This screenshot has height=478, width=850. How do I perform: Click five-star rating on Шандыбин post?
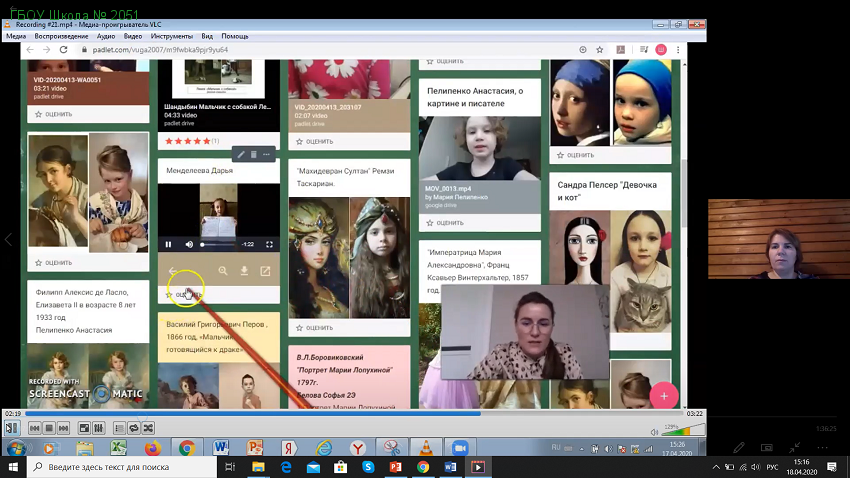point(188,141)
